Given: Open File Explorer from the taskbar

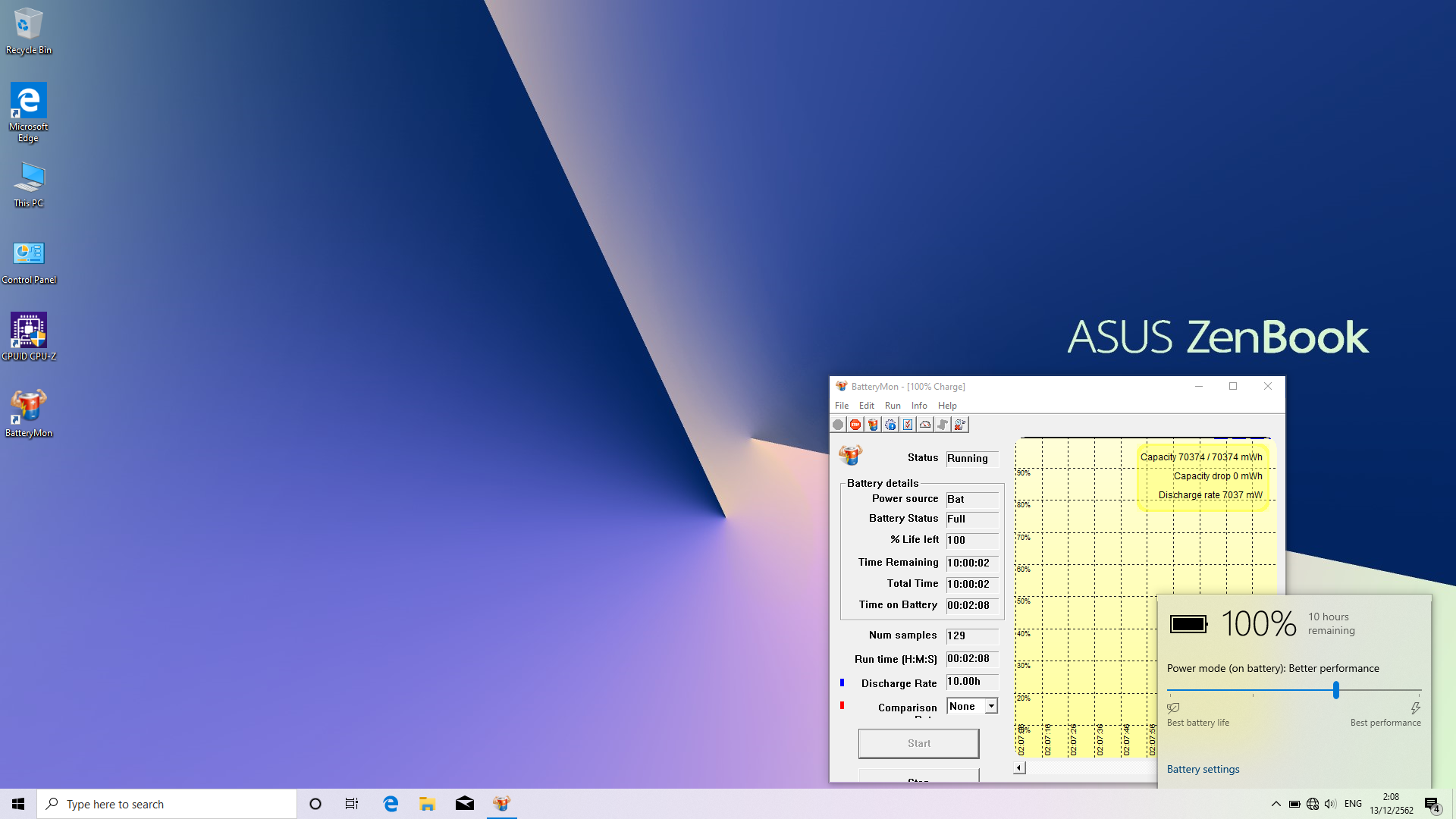Looking at the screenshot, I should [427, 804].
